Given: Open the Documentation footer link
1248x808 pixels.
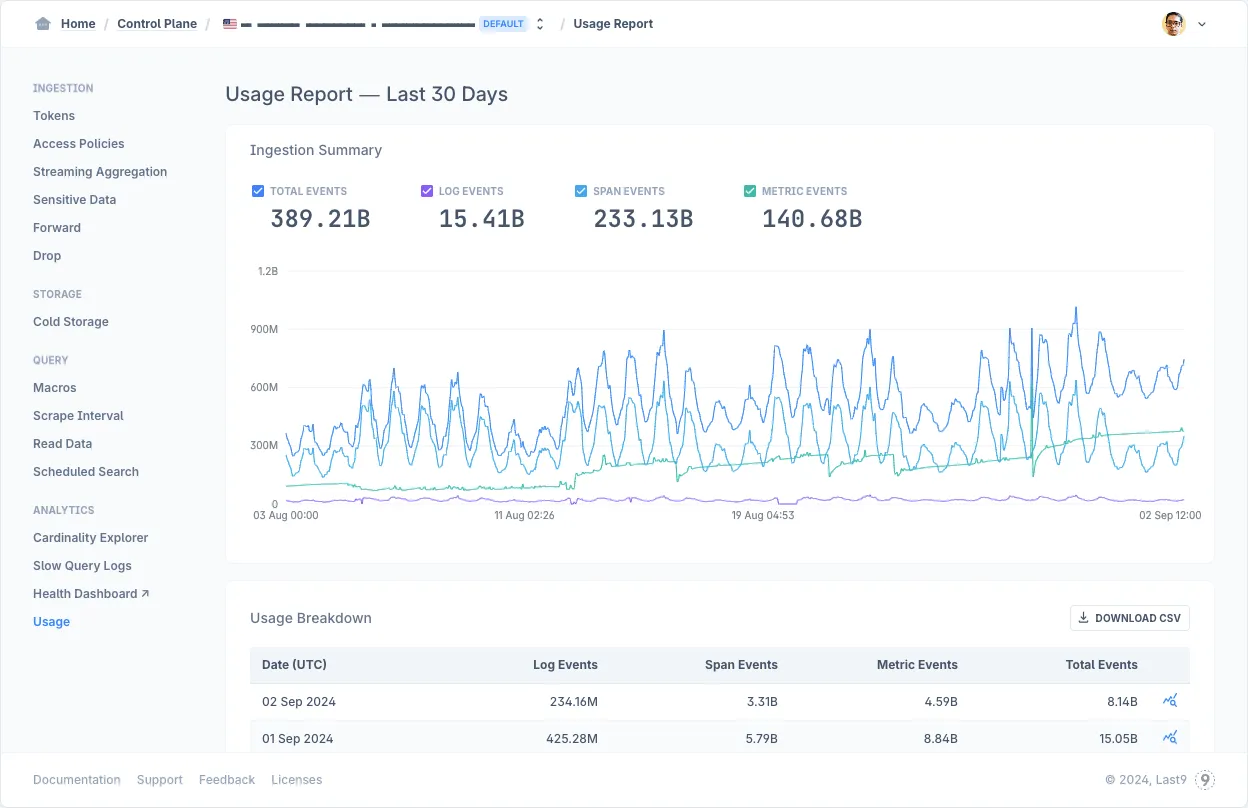Looking at the screenshot, I should pyautogui.click(x=77, y=780).
